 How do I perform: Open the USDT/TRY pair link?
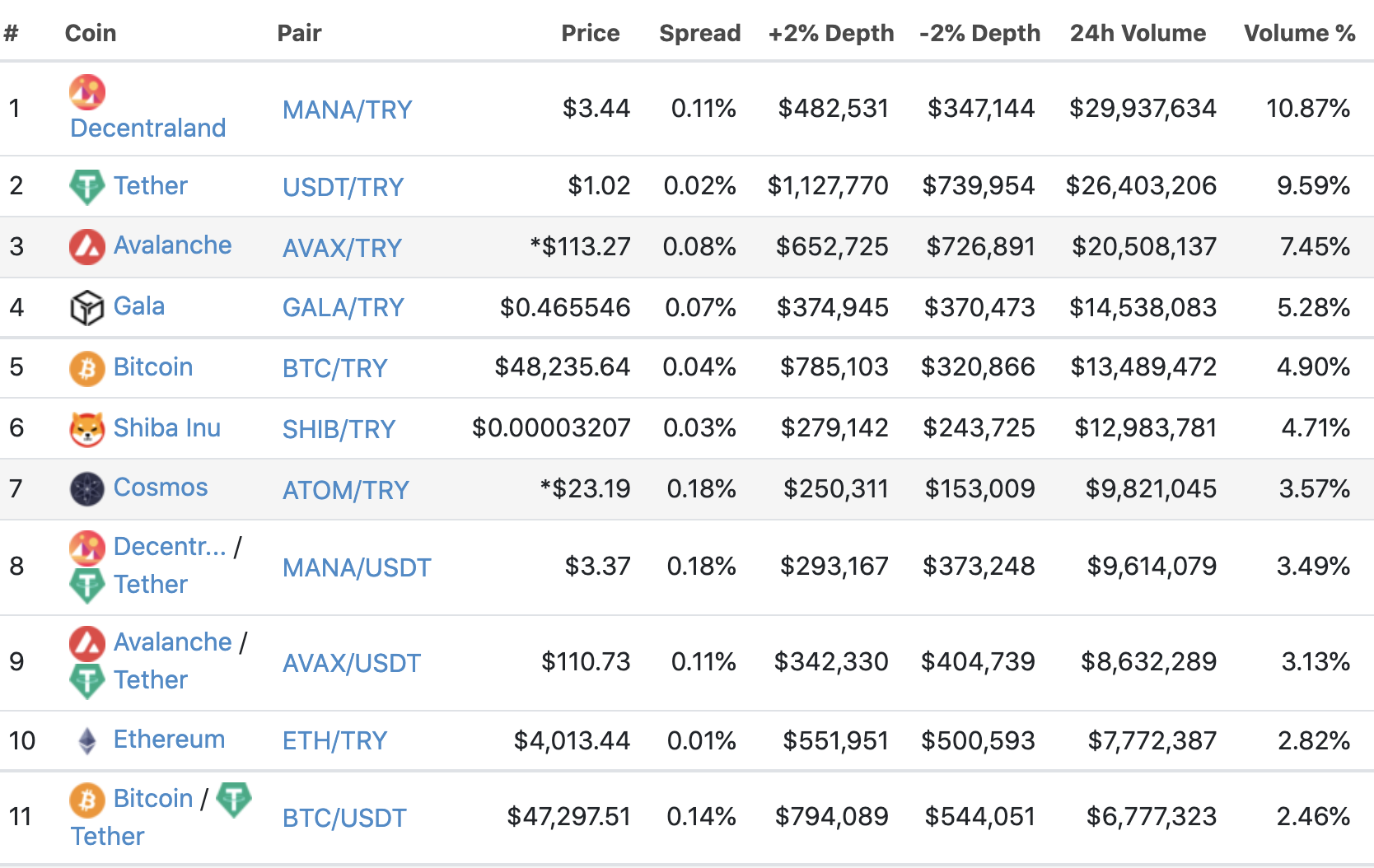[343, 187]
